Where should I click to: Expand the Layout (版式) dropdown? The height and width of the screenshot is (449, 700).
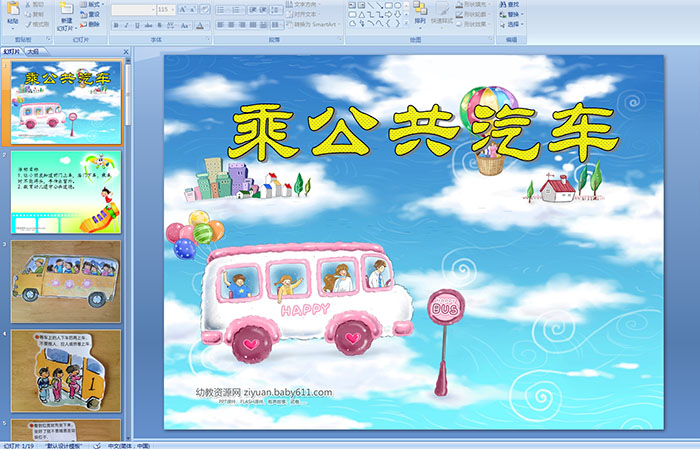click(93, 4)
